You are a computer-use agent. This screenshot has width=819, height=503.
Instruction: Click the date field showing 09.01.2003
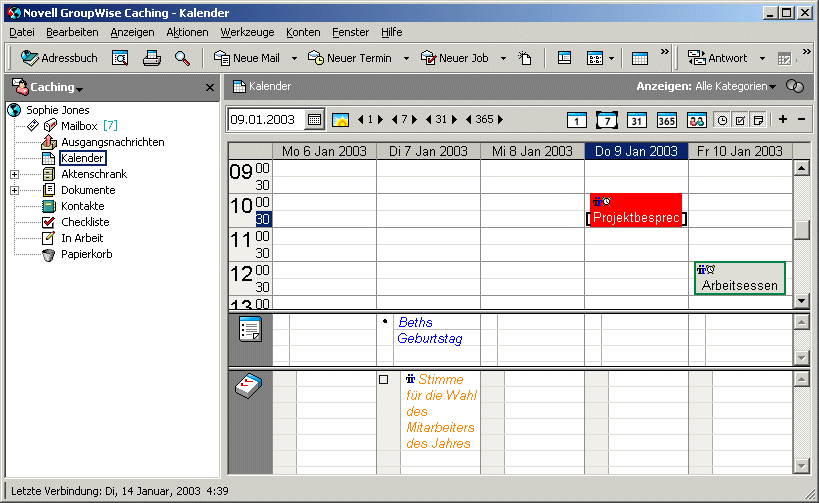tap(266, 120)
